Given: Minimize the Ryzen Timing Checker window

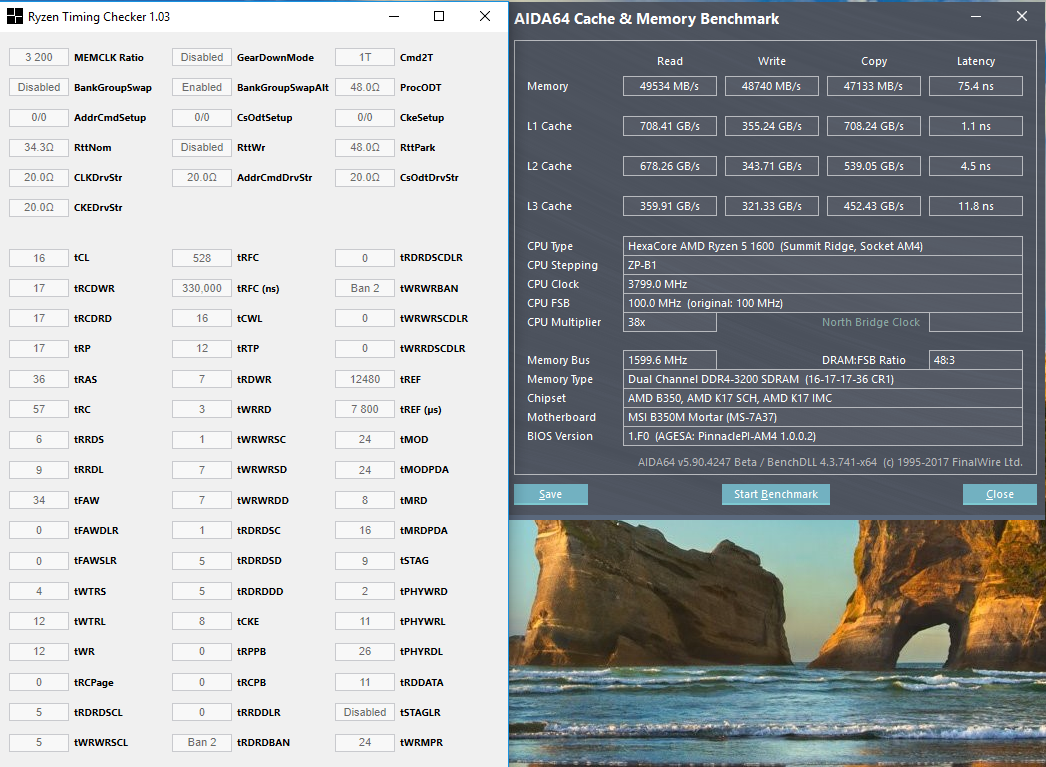Looking at the screenshot, I should (394, 17).
